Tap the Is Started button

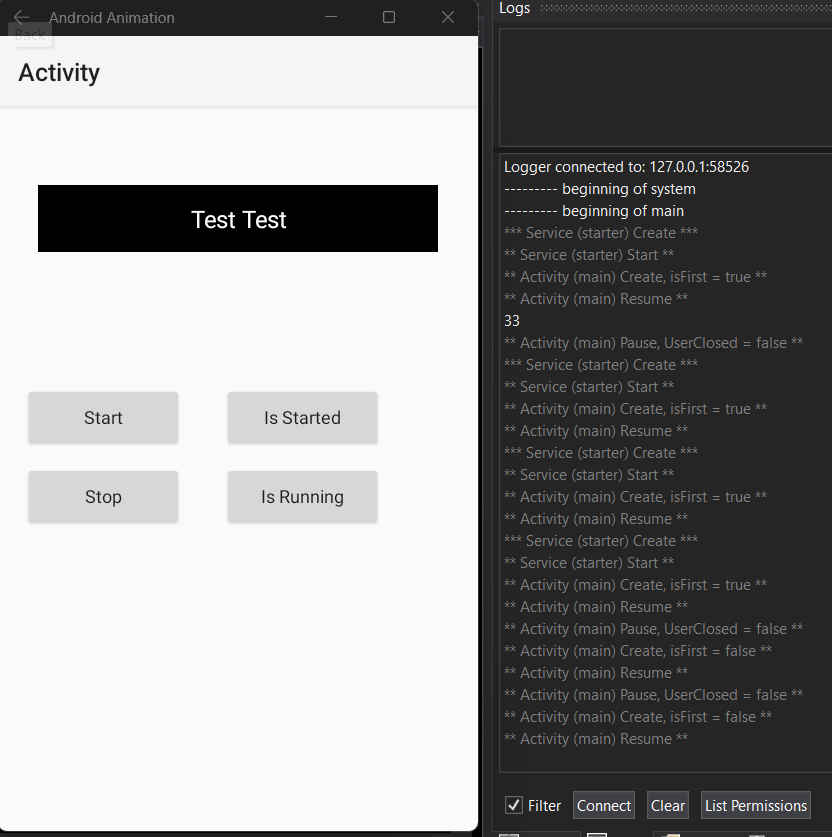click(302, 418)
